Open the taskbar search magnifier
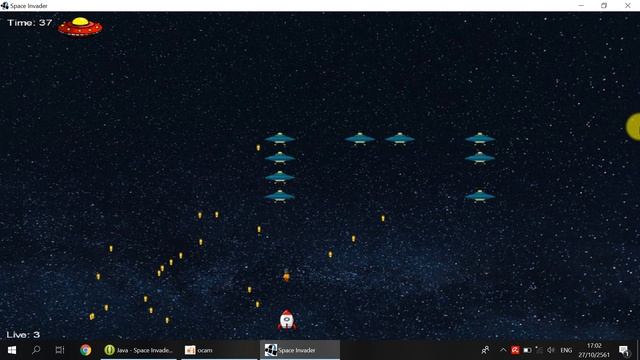Viewport: 640px width, 360px height. (x=36, y=350)
